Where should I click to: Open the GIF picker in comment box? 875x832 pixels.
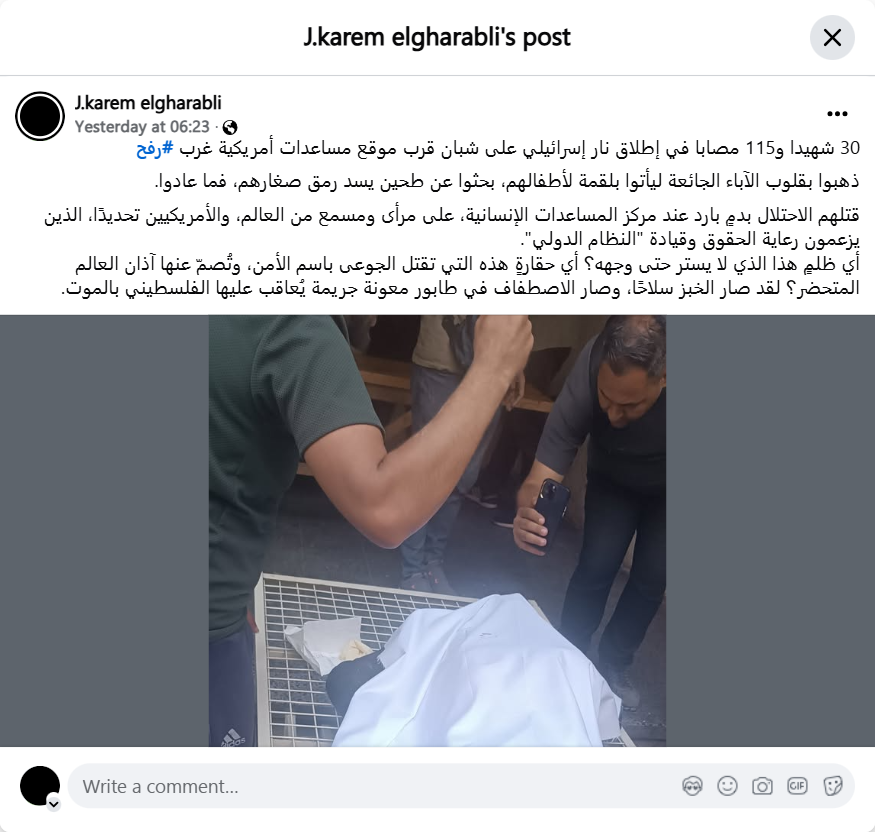click(797, 786)
